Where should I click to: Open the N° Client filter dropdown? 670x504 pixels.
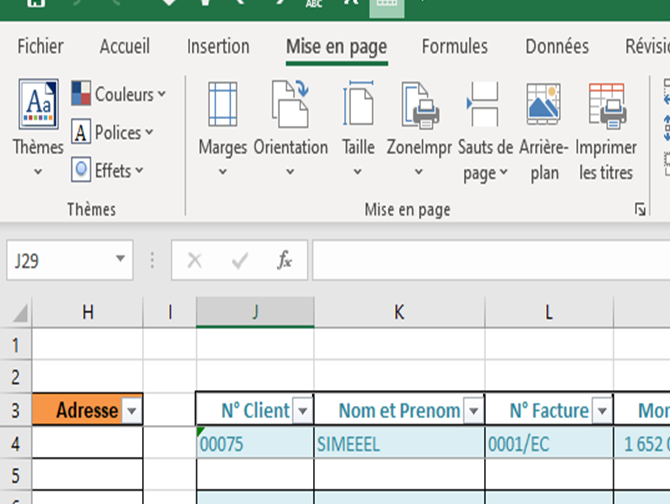click(303, 410)
